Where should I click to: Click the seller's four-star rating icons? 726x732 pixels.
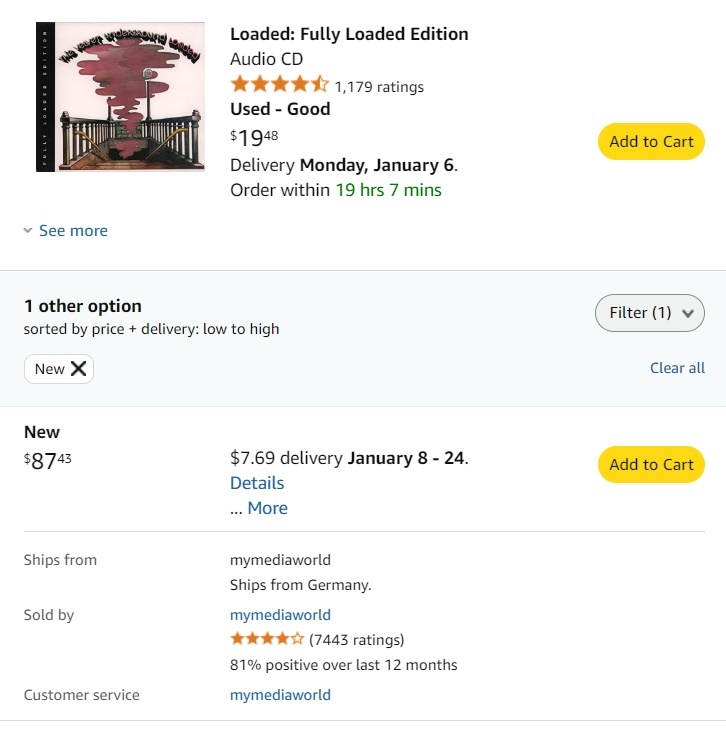click(267, 639)
